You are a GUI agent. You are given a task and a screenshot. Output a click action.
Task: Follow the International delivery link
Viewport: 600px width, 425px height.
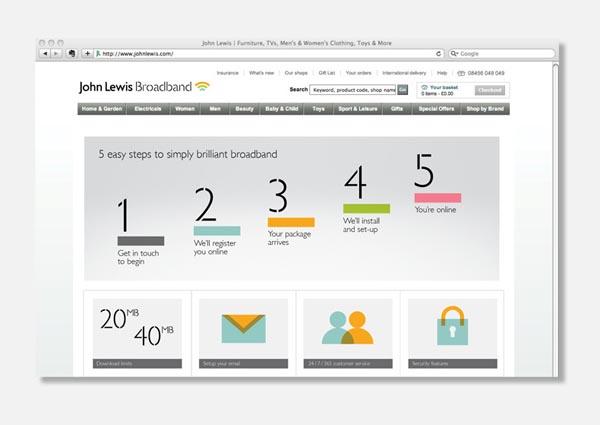[404, 73]
